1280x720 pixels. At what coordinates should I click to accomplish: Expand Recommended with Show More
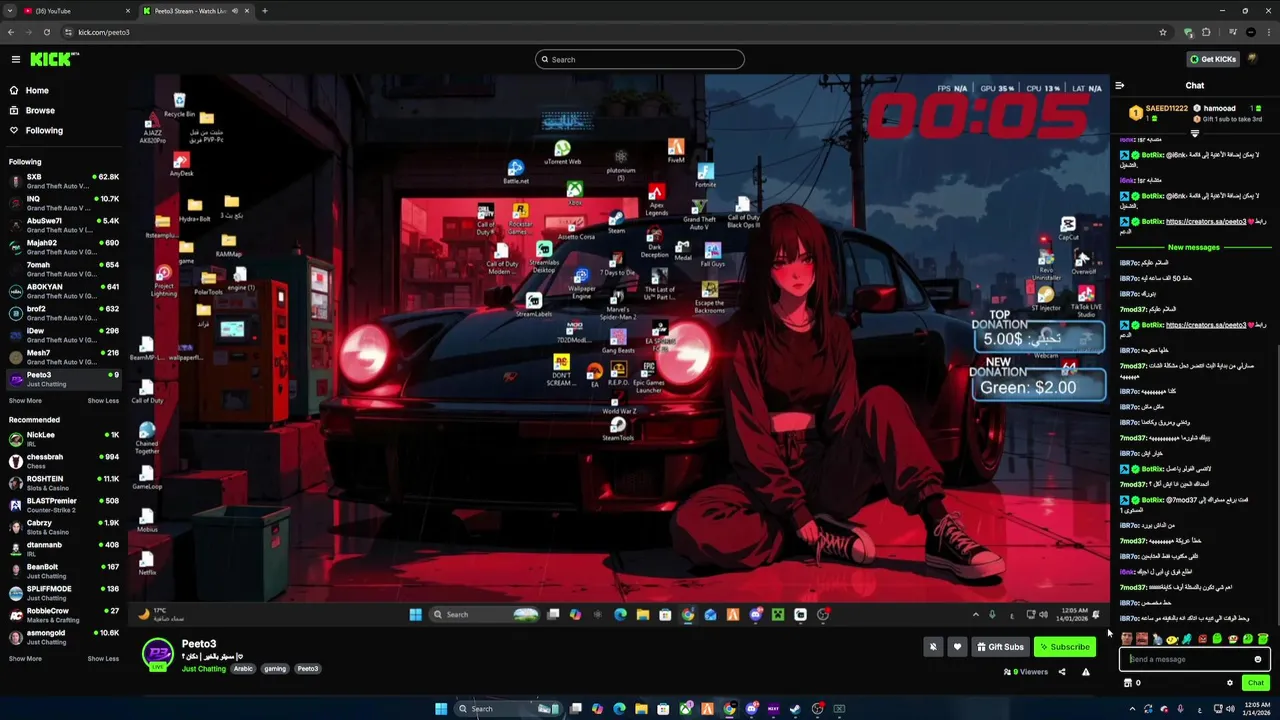25,659
